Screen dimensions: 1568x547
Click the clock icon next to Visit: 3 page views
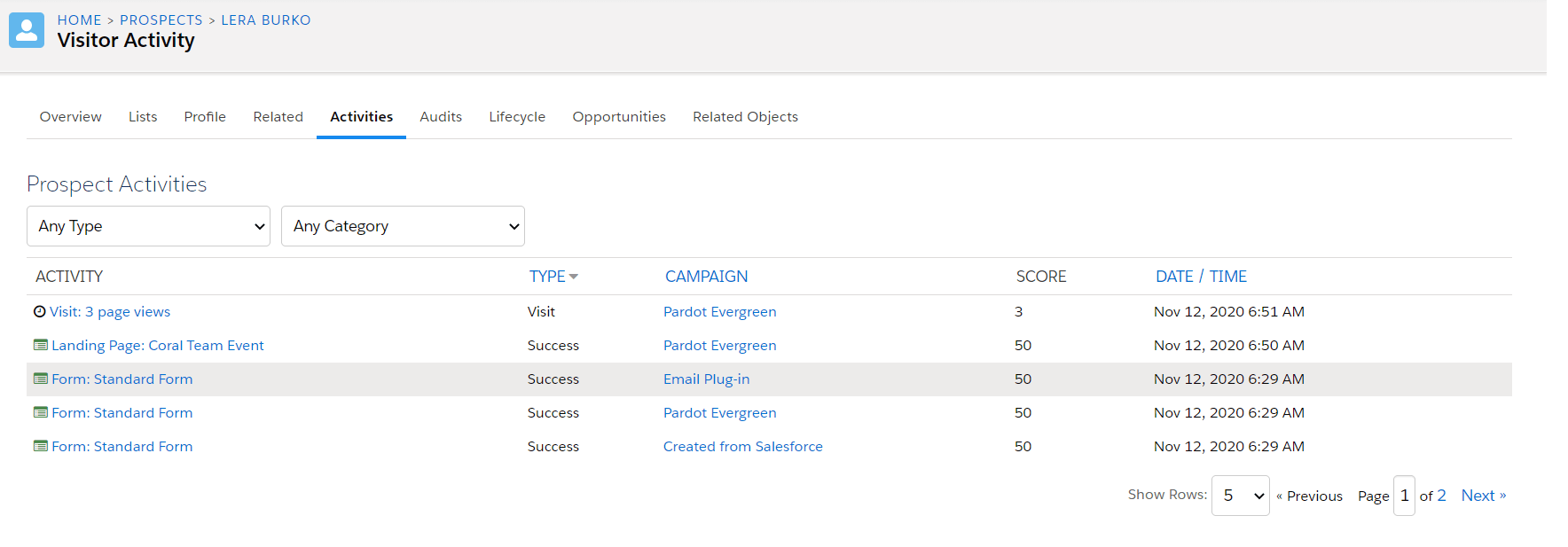(40, 311)
